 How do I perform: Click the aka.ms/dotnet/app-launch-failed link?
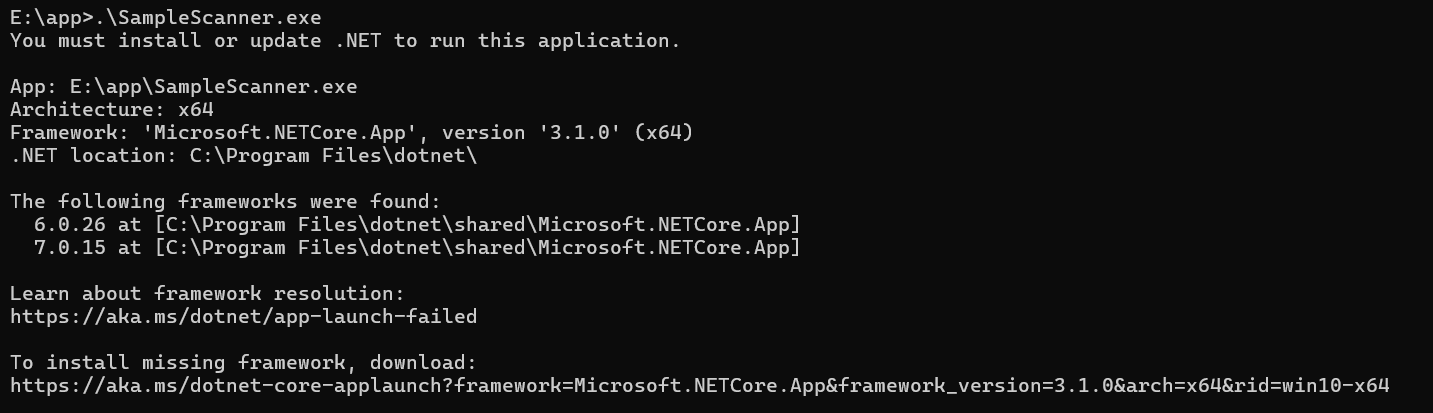pyautogui.click(x=243, y=317)
